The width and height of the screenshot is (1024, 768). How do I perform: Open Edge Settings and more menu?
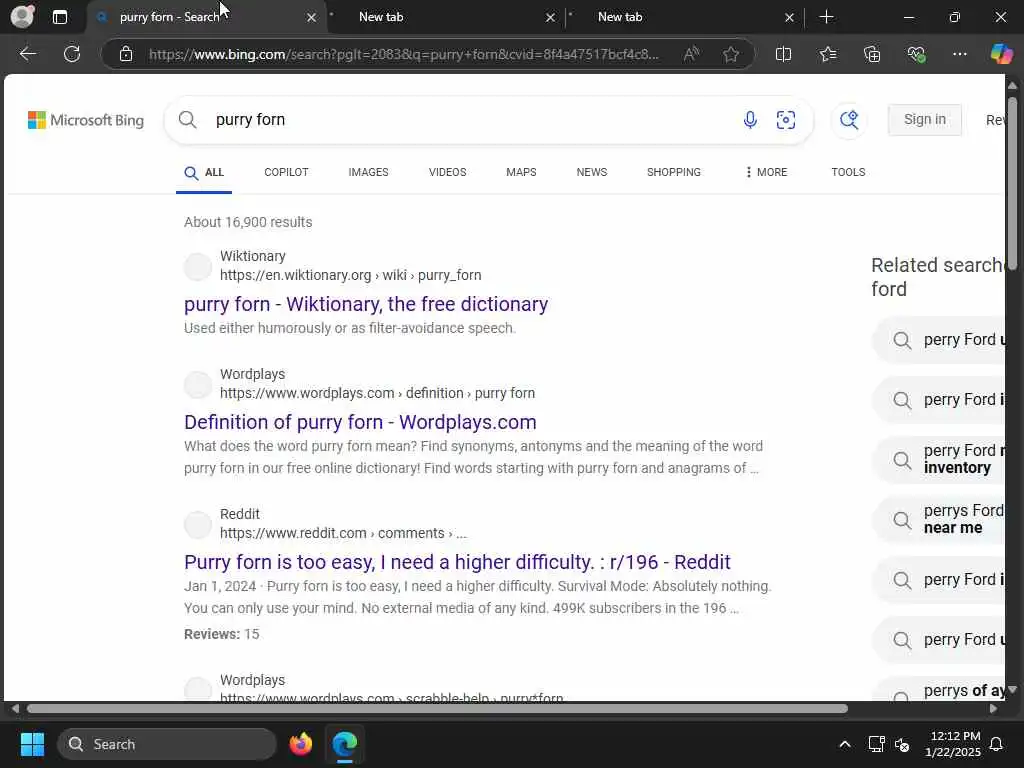959,54
